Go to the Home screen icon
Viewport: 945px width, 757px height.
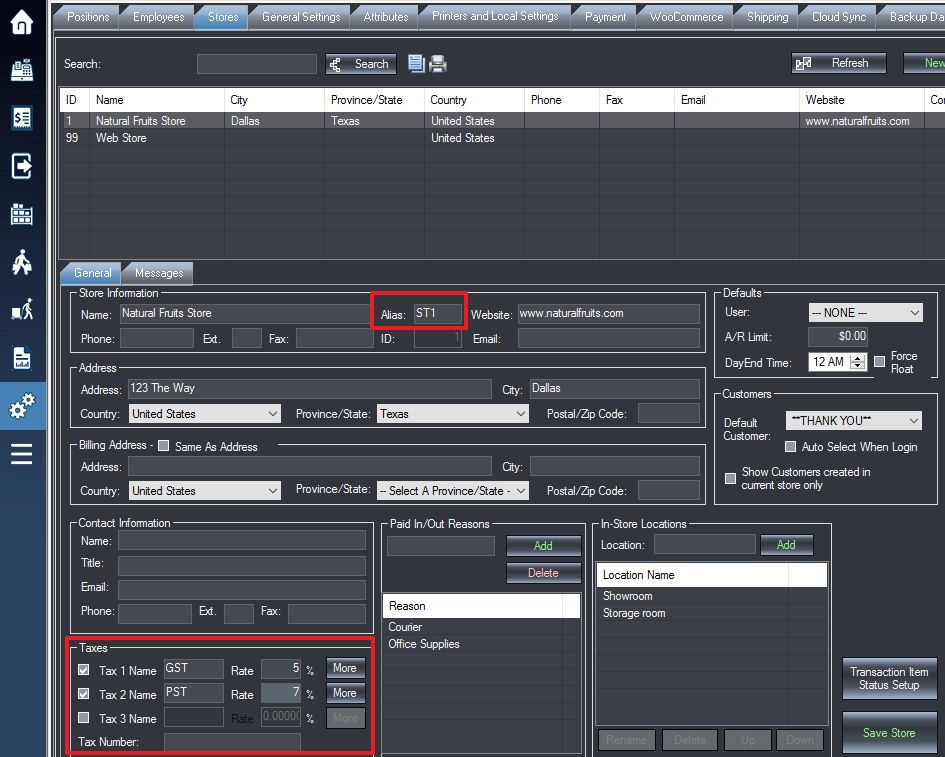[22, 22]
